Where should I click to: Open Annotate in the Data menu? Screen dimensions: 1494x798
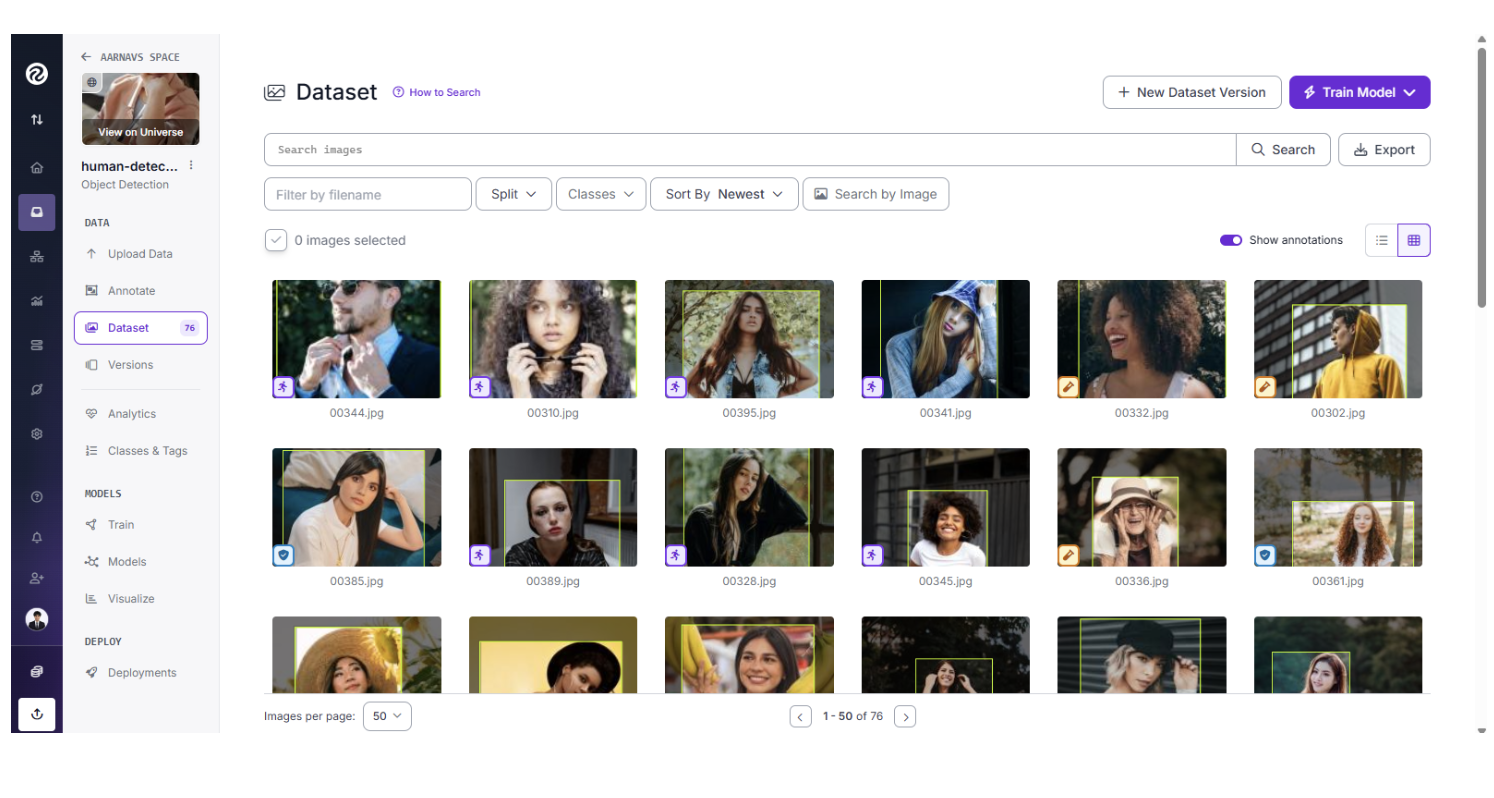point(131,291)
